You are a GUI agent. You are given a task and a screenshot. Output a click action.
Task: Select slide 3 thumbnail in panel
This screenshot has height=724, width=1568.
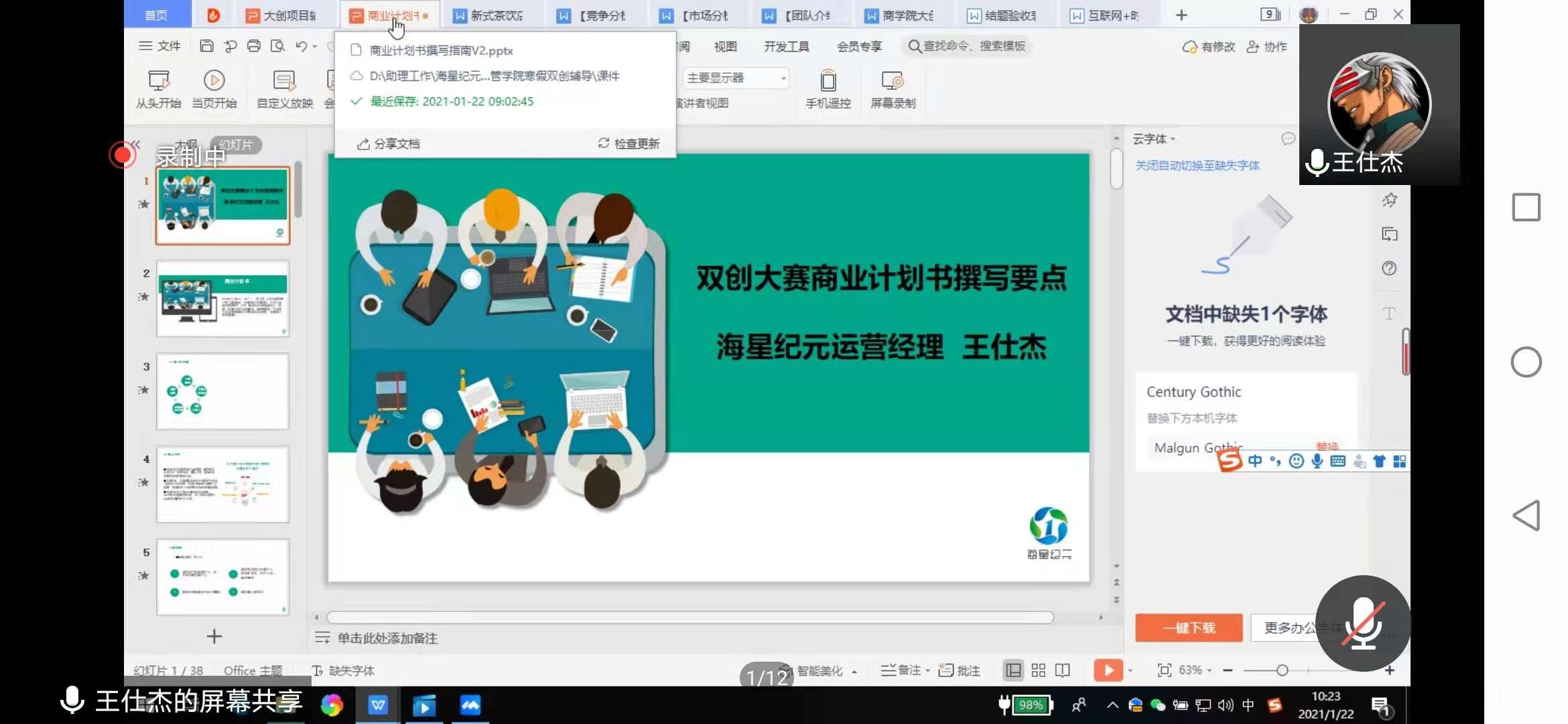[x=222, y=391]
